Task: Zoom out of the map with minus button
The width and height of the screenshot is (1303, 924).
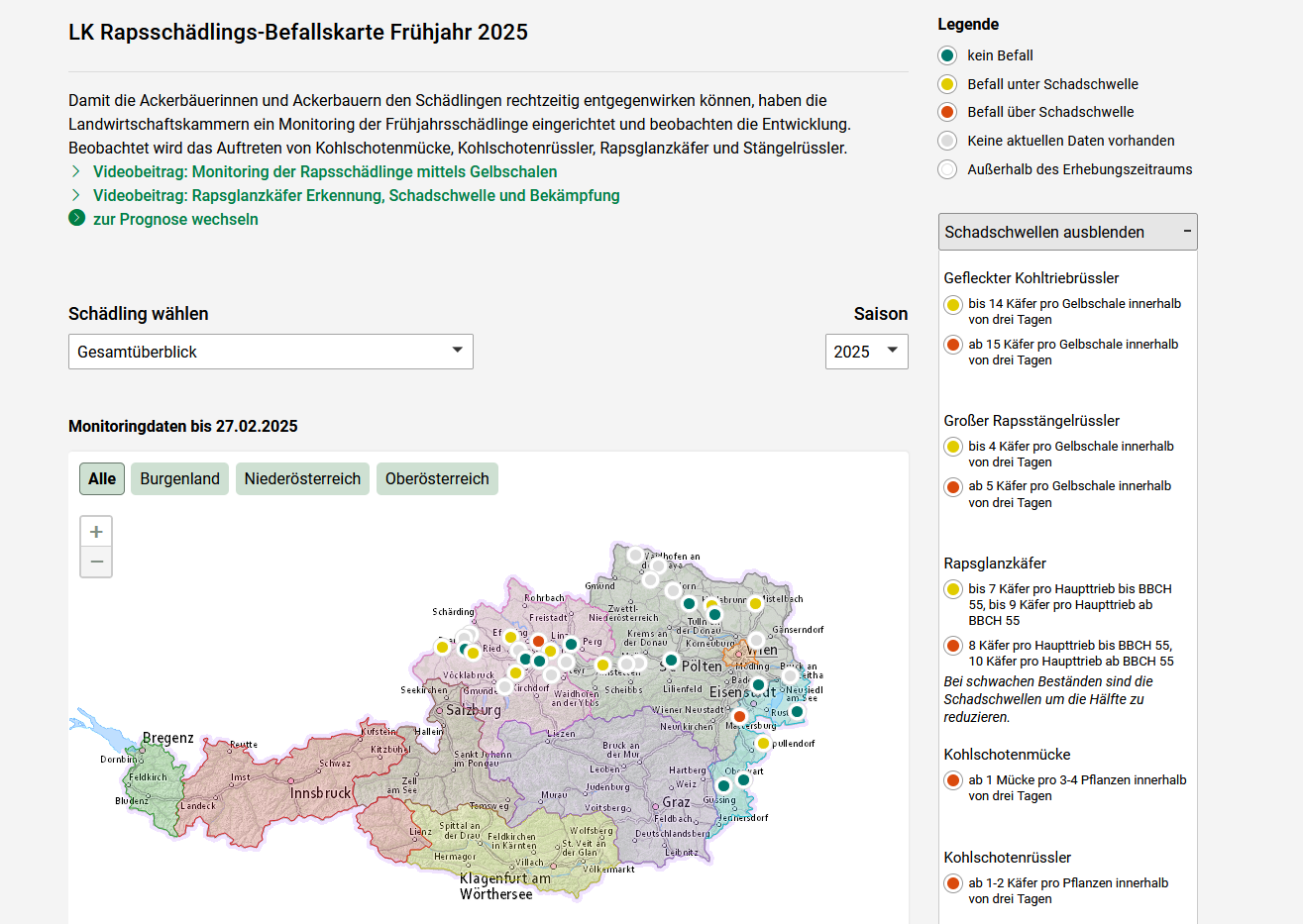Action: (x=96, y=562)
